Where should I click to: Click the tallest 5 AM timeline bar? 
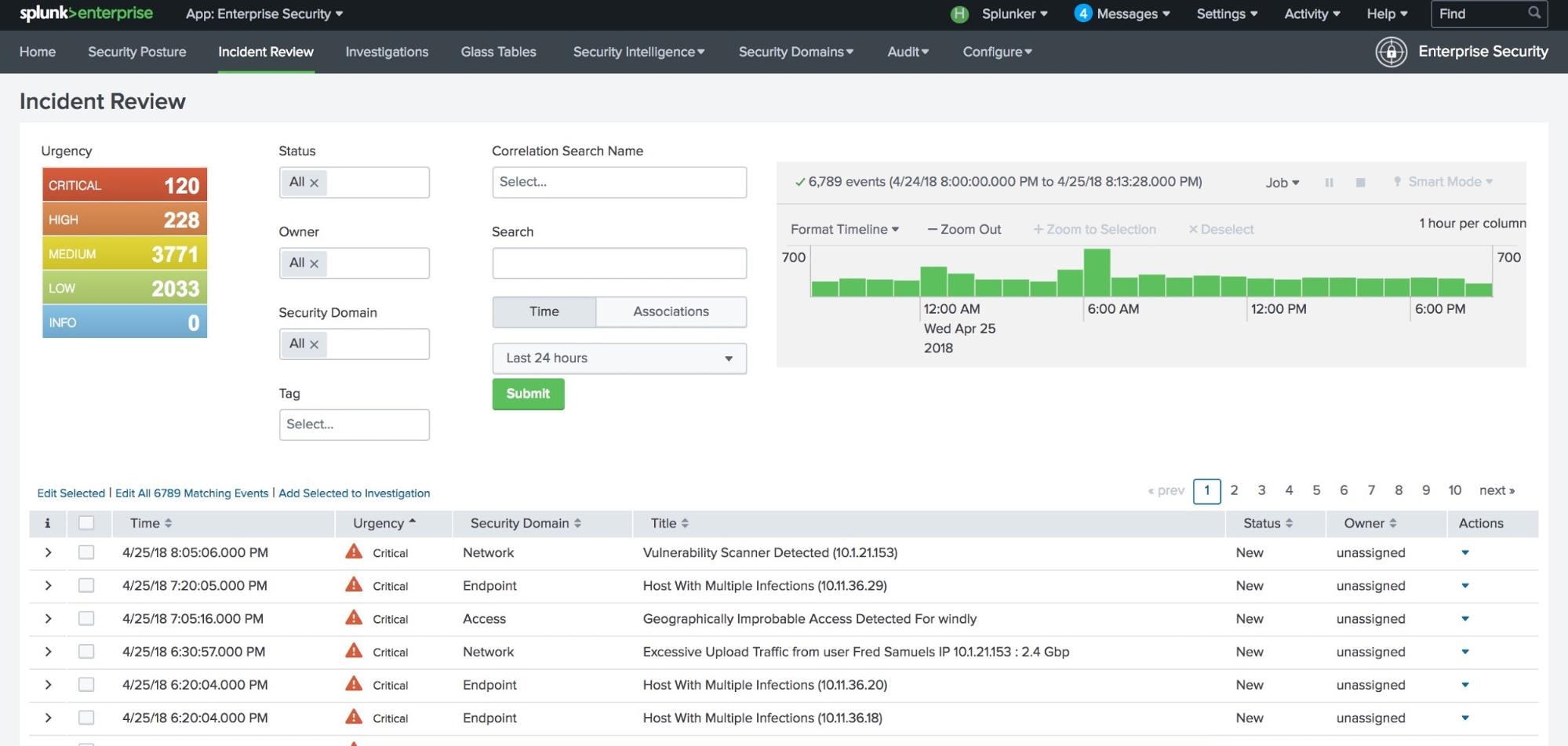pyautogui.click(x=1097, y=272)
